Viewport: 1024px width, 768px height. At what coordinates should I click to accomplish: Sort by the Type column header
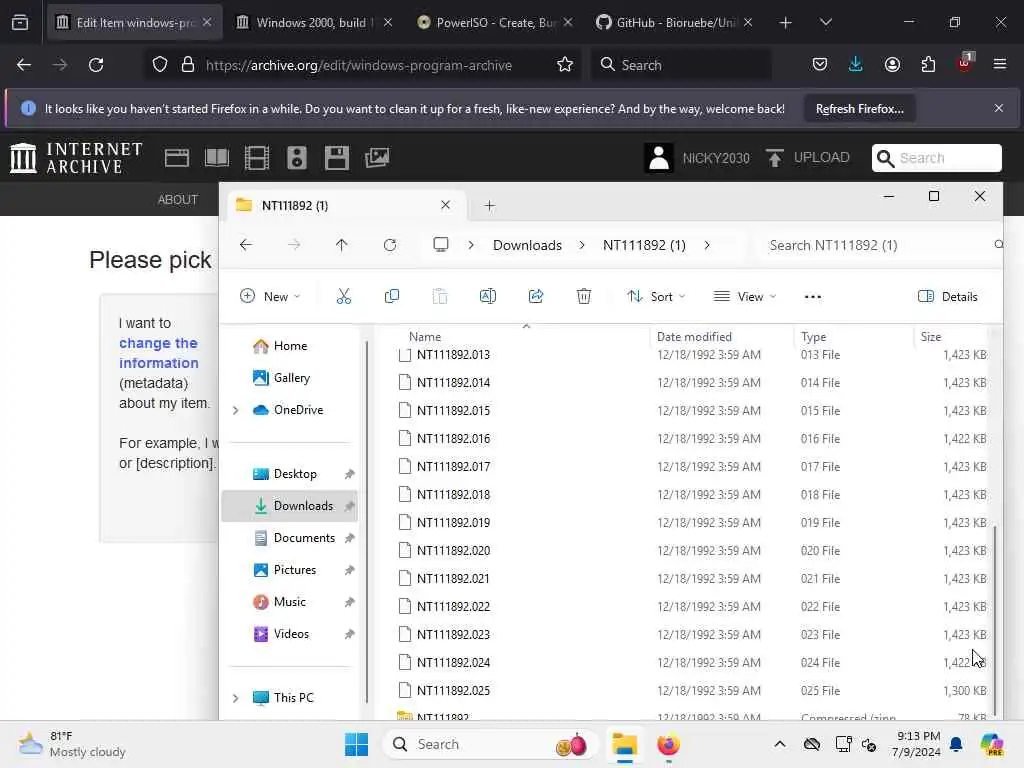[x=813, y=337]
